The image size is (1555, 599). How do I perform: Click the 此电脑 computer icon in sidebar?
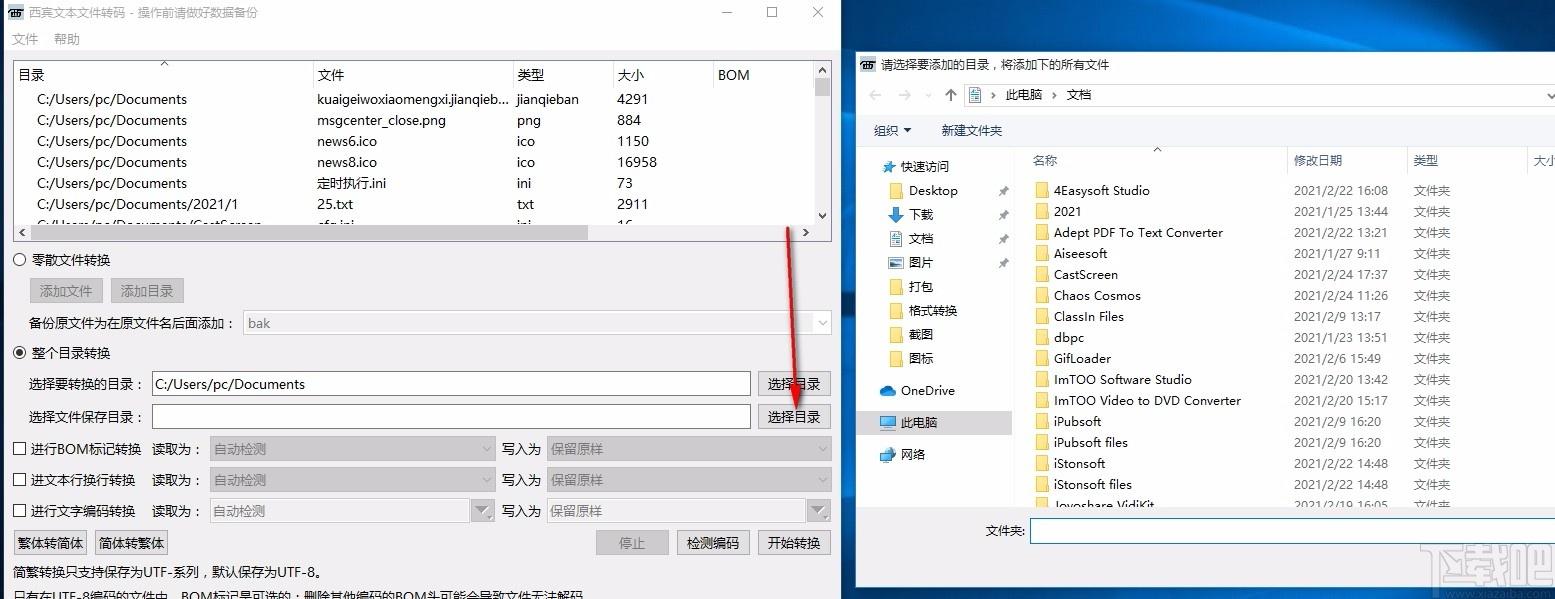coord(888,422)
